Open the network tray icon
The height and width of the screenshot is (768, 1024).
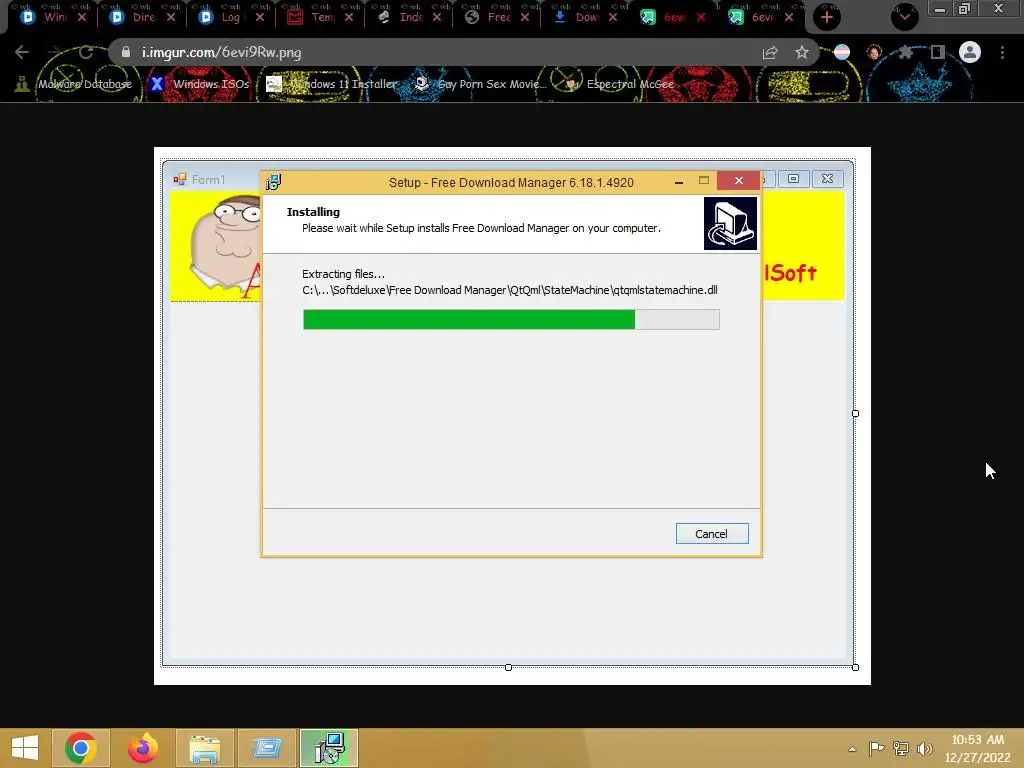(x=901, y=748)
